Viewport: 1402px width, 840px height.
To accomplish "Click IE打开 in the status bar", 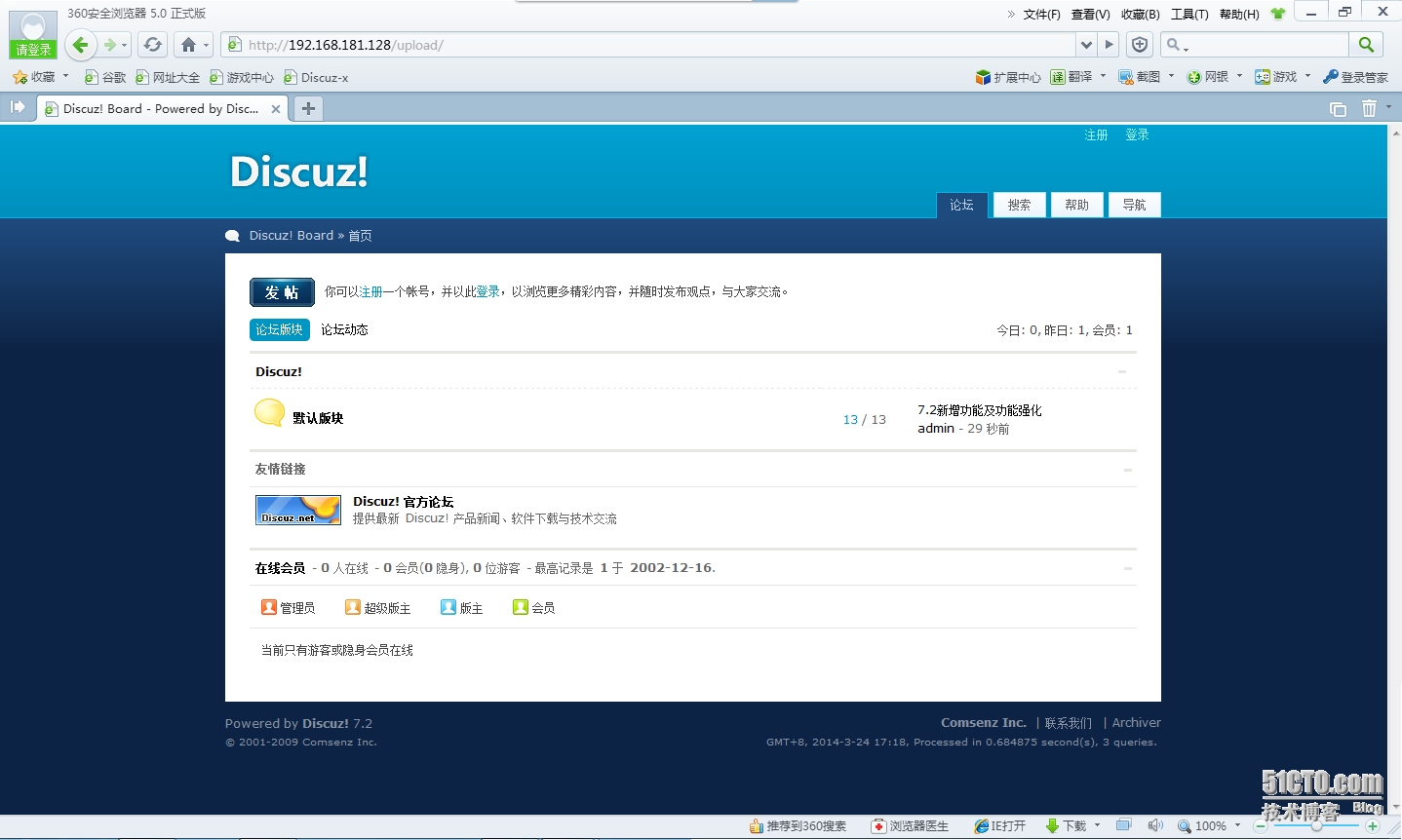I will tap(1000, 826).
